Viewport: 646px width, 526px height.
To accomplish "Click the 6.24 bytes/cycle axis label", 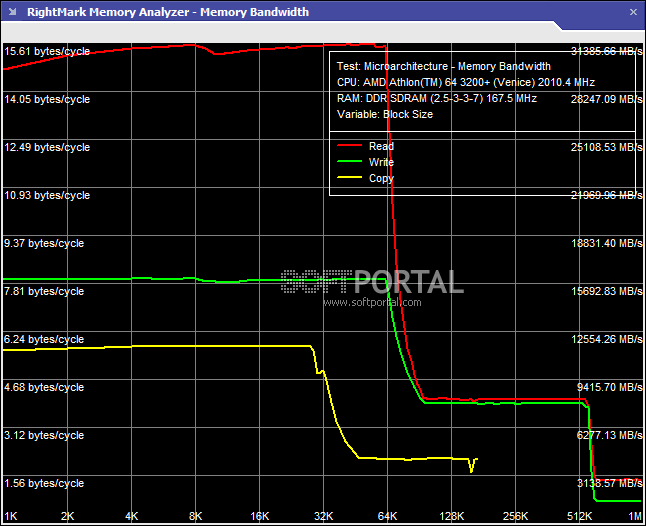I will coord(44,339).
